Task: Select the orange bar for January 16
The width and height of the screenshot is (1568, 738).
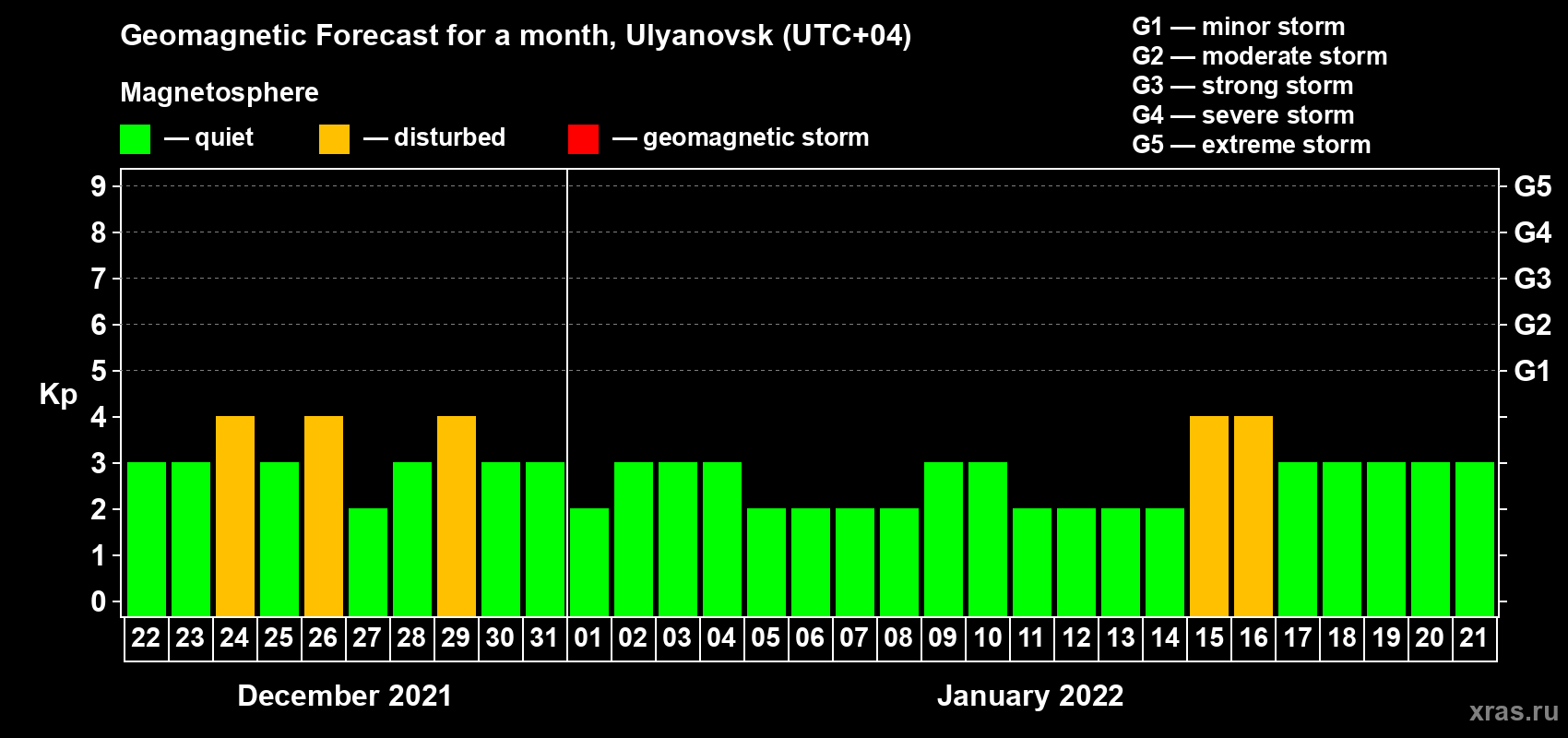Action: tap(1253, 516)
